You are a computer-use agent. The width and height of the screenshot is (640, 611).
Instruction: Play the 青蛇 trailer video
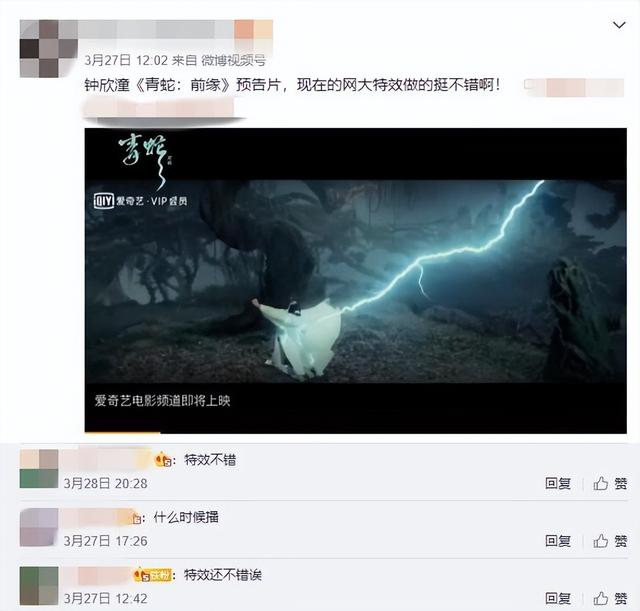pyautogui.click(x=356, y=281)
